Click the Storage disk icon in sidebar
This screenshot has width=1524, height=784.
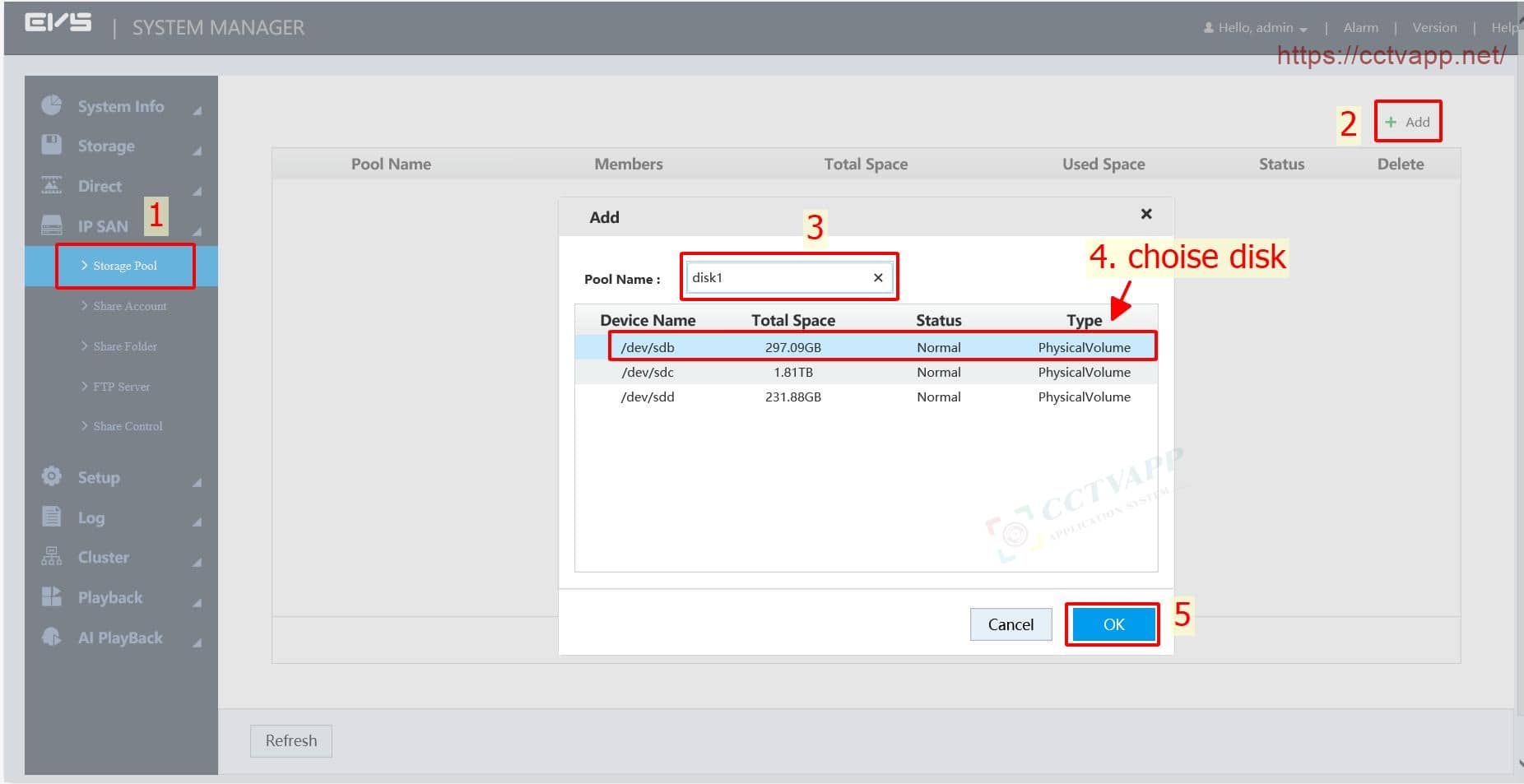coord(51,145)
